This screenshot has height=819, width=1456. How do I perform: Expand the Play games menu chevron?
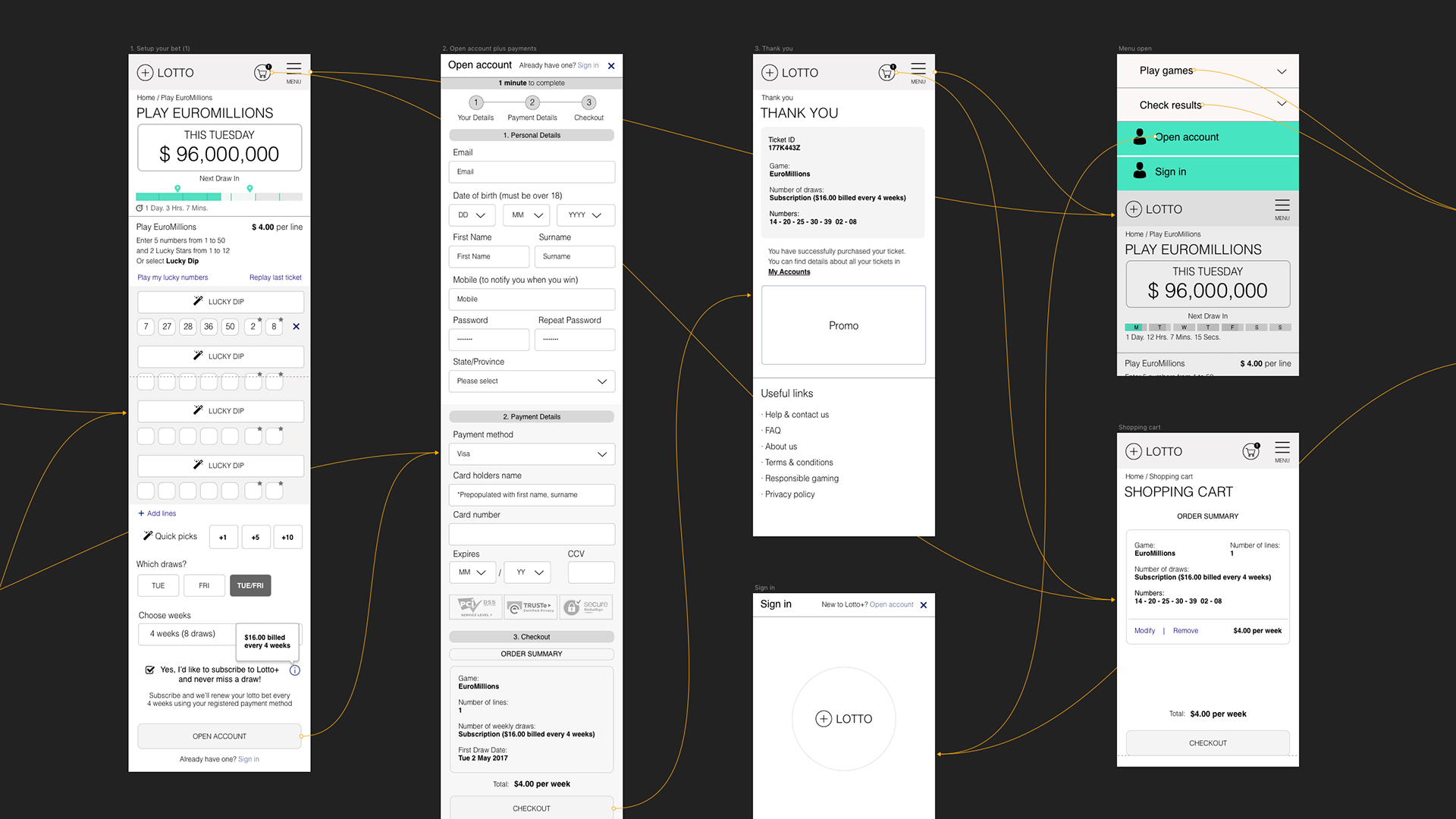point(1282,71)
